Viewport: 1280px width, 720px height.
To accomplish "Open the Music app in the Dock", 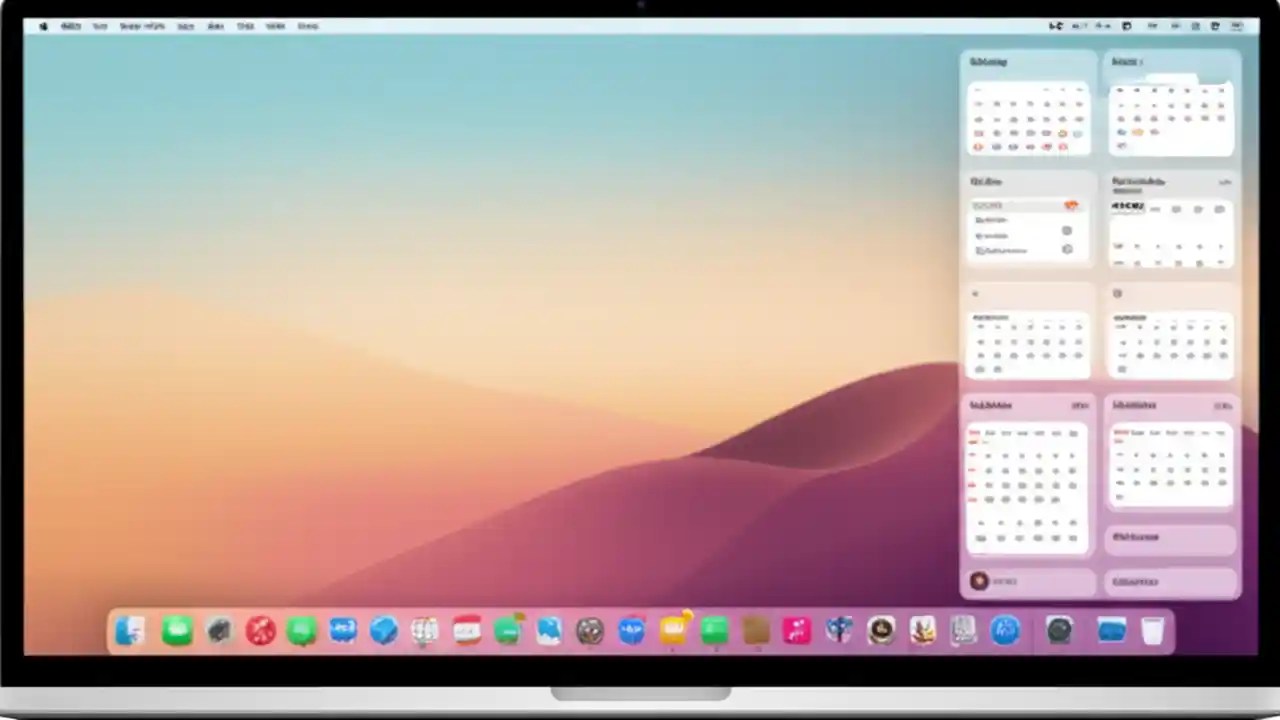I will 796,630.
